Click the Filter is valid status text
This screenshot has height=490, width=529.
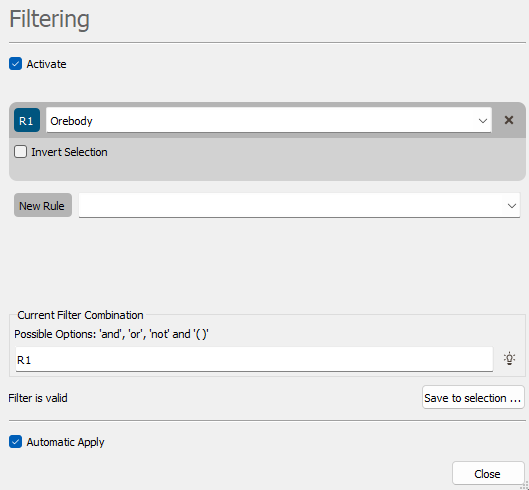coord(38,398)
